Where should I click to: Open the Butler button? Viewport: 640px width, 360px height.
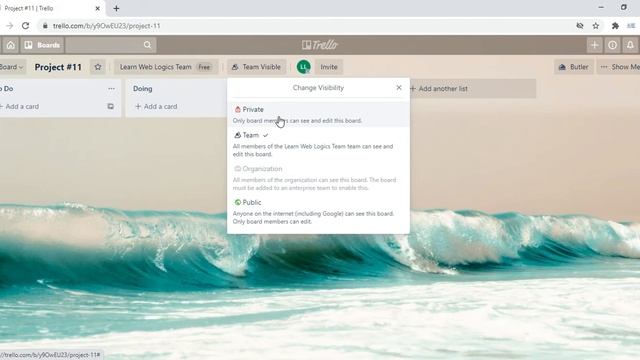tap(573, 67)
